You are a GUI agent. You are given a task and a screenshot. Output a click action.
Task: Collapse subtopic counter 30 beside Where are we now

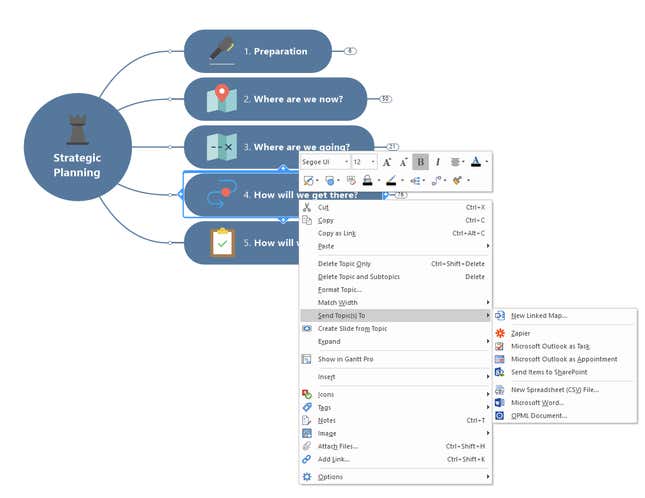385,99
